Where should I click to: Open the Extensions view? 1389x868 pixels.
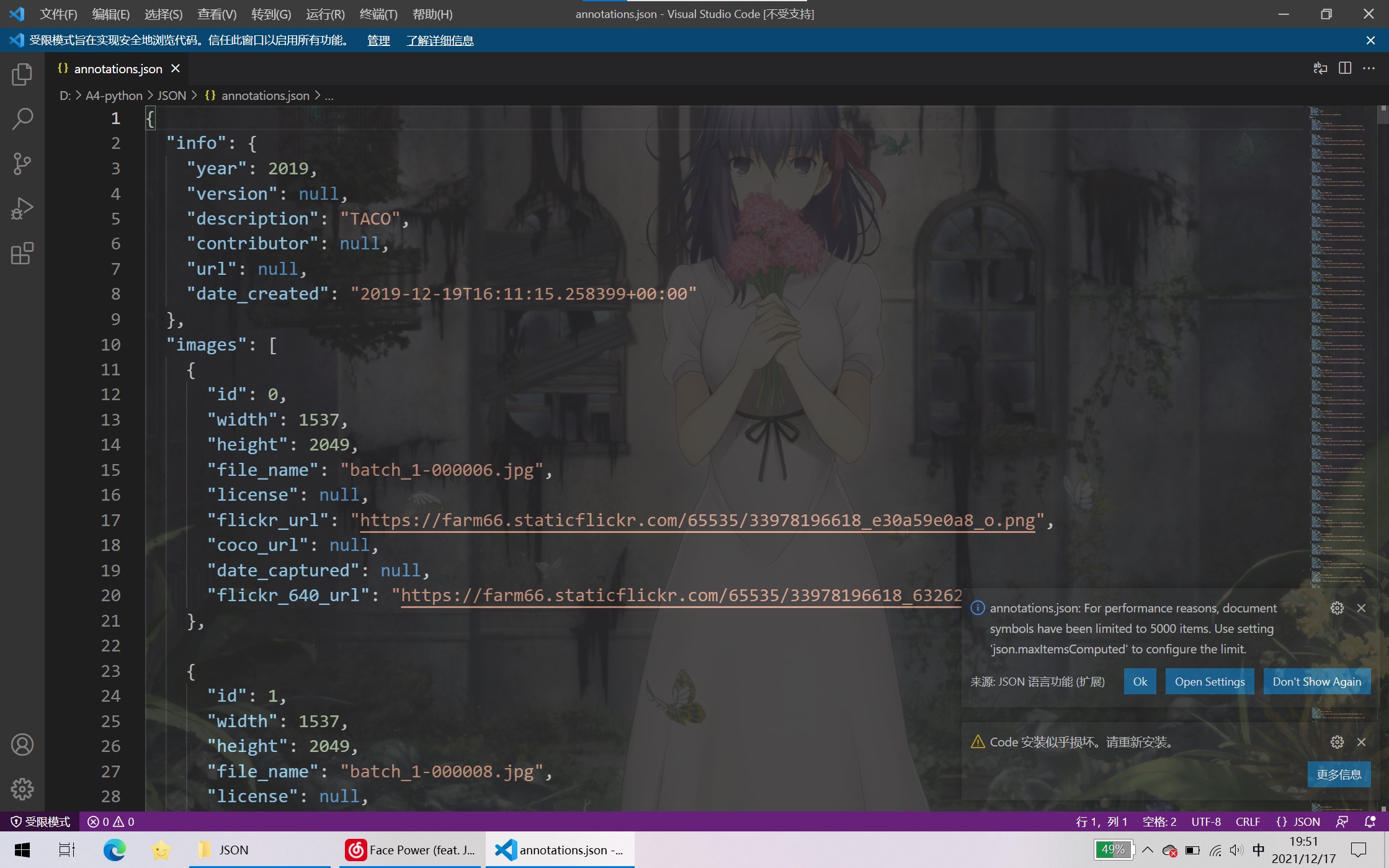22,253
